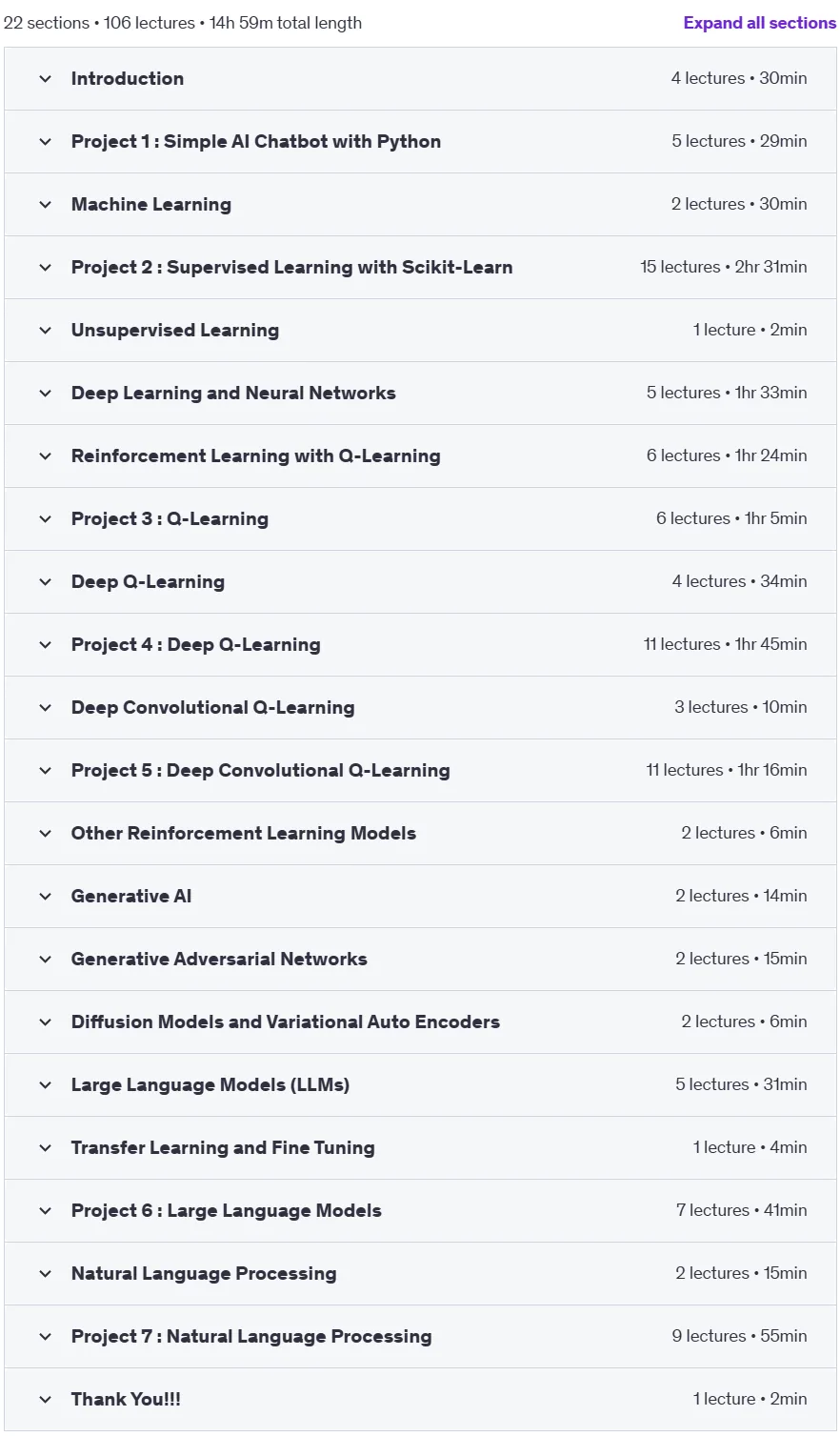Screen dimensions: 840x1436
Task: Open the Machine Learning section chevron
Action: point(45,205)
